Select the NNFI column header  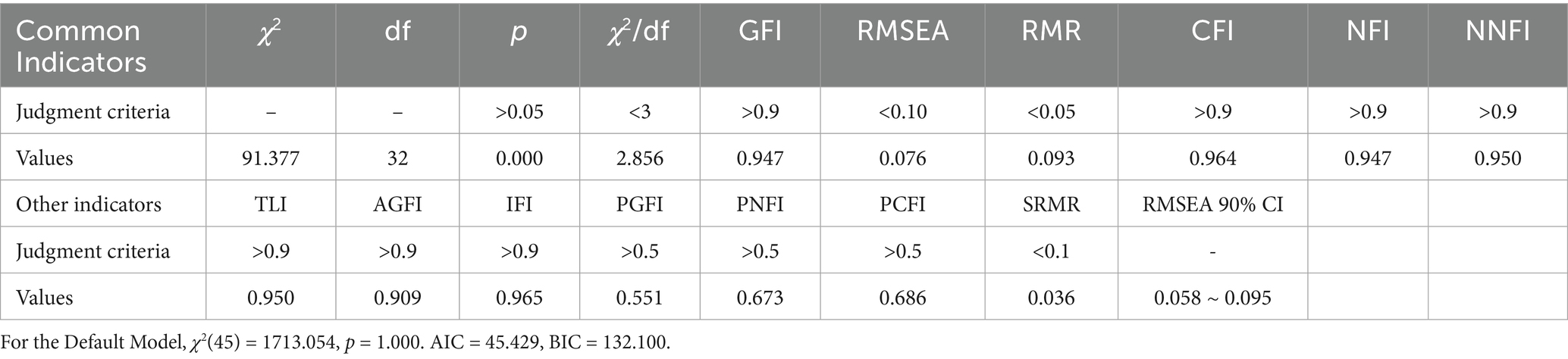point(1497,31)
